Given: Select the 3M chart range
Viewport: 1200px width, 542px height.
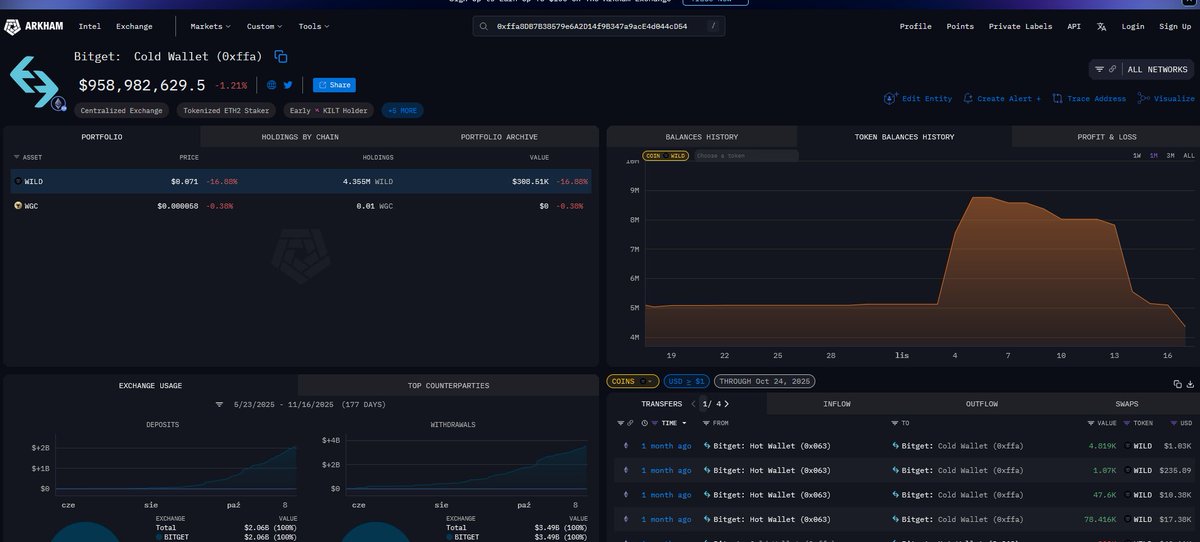Looking at the screenshot, I should click(x=1171, y=156).
